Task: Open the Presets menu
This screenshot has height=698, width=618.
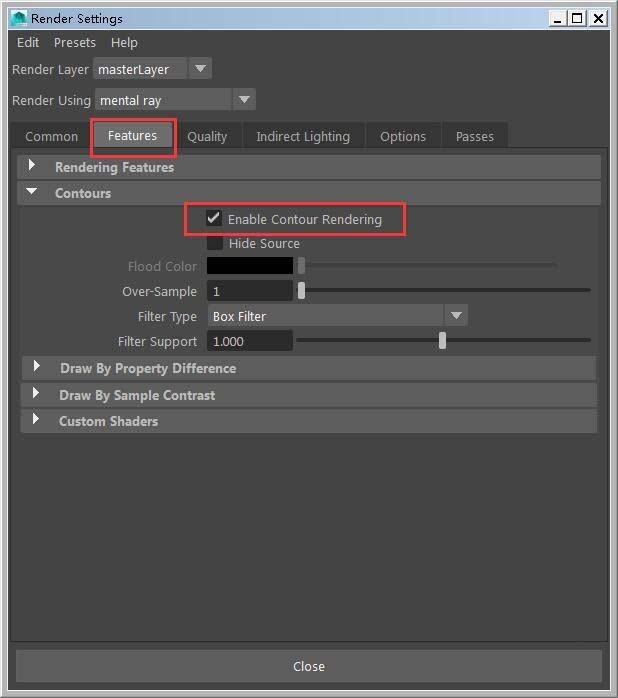Action: coord(74,43)
